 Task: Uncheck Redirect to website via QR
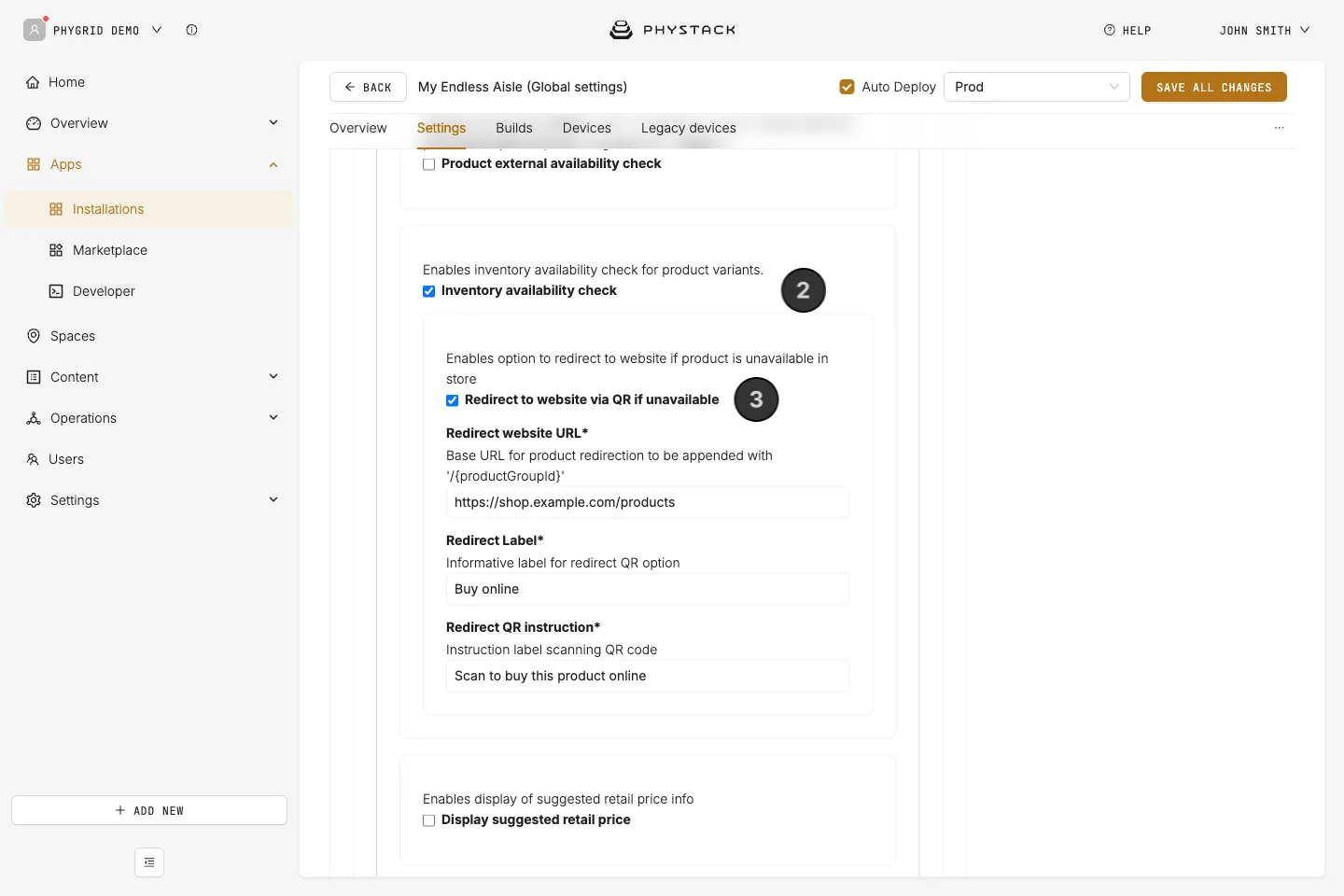[453, 400]
